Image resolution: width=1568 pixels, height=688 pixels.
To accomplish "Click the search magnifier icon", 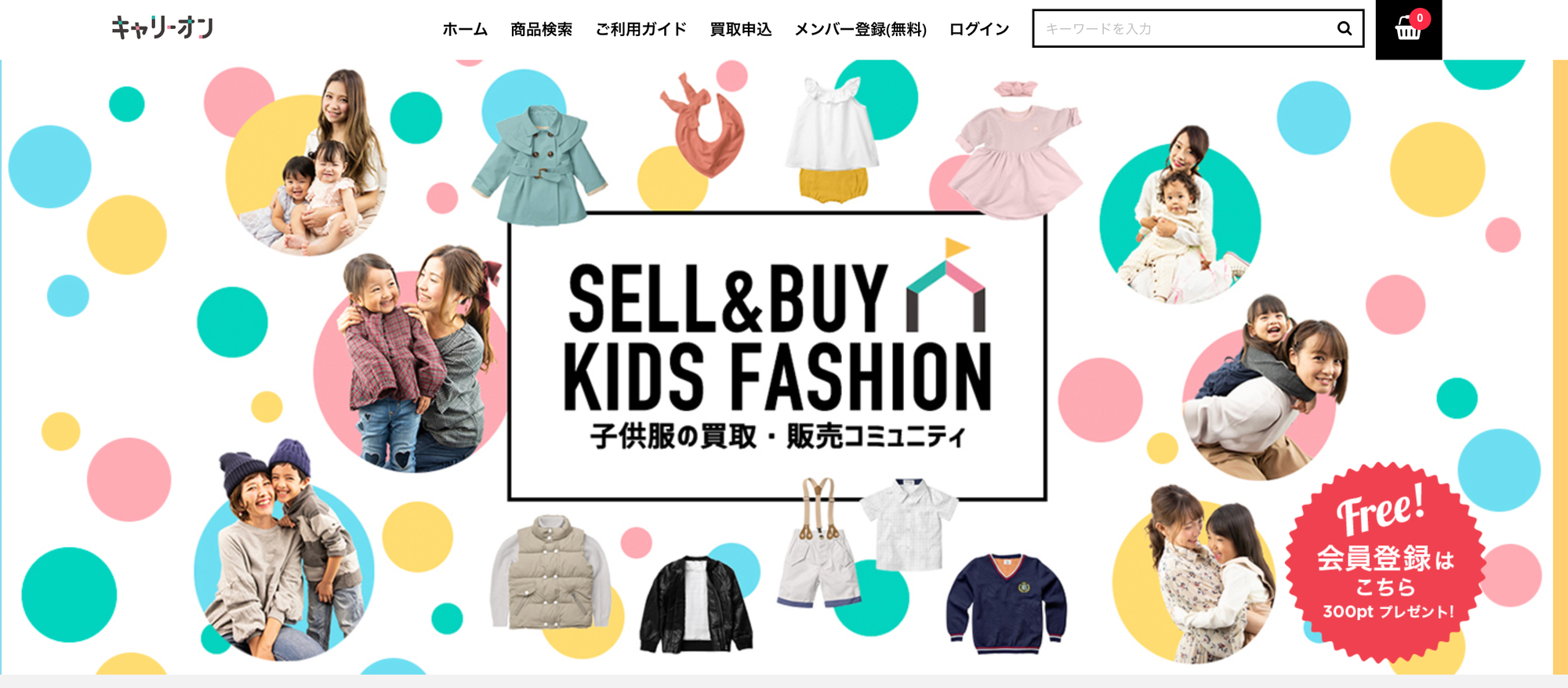I will tap(1344, 29).
